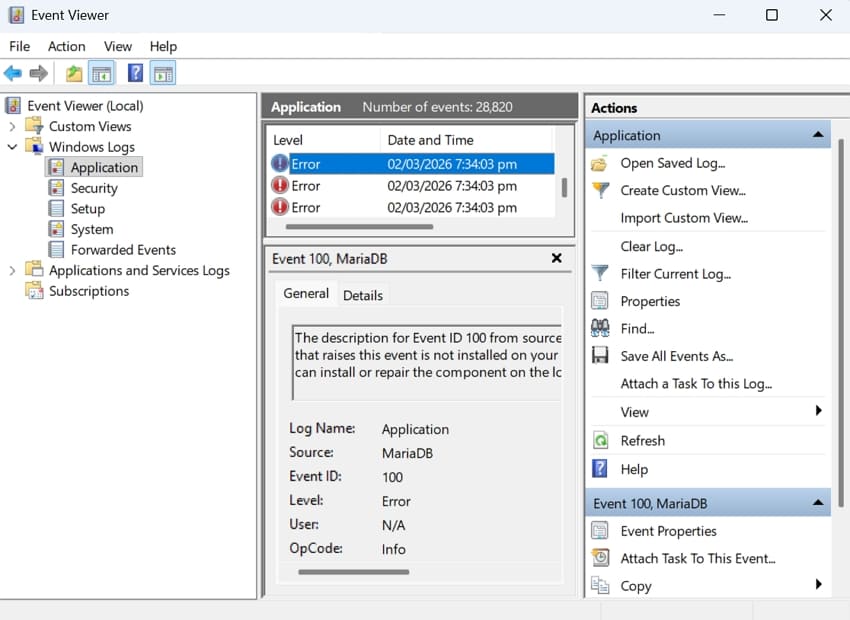Click the Properties icon in Actions pane
This screenshot has width=850, height=620.
(x=600, y=301)
